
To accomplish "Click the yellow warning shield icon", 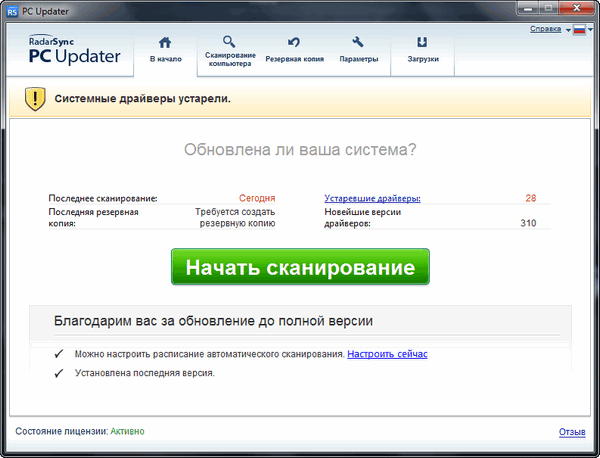I will point(35,99).
